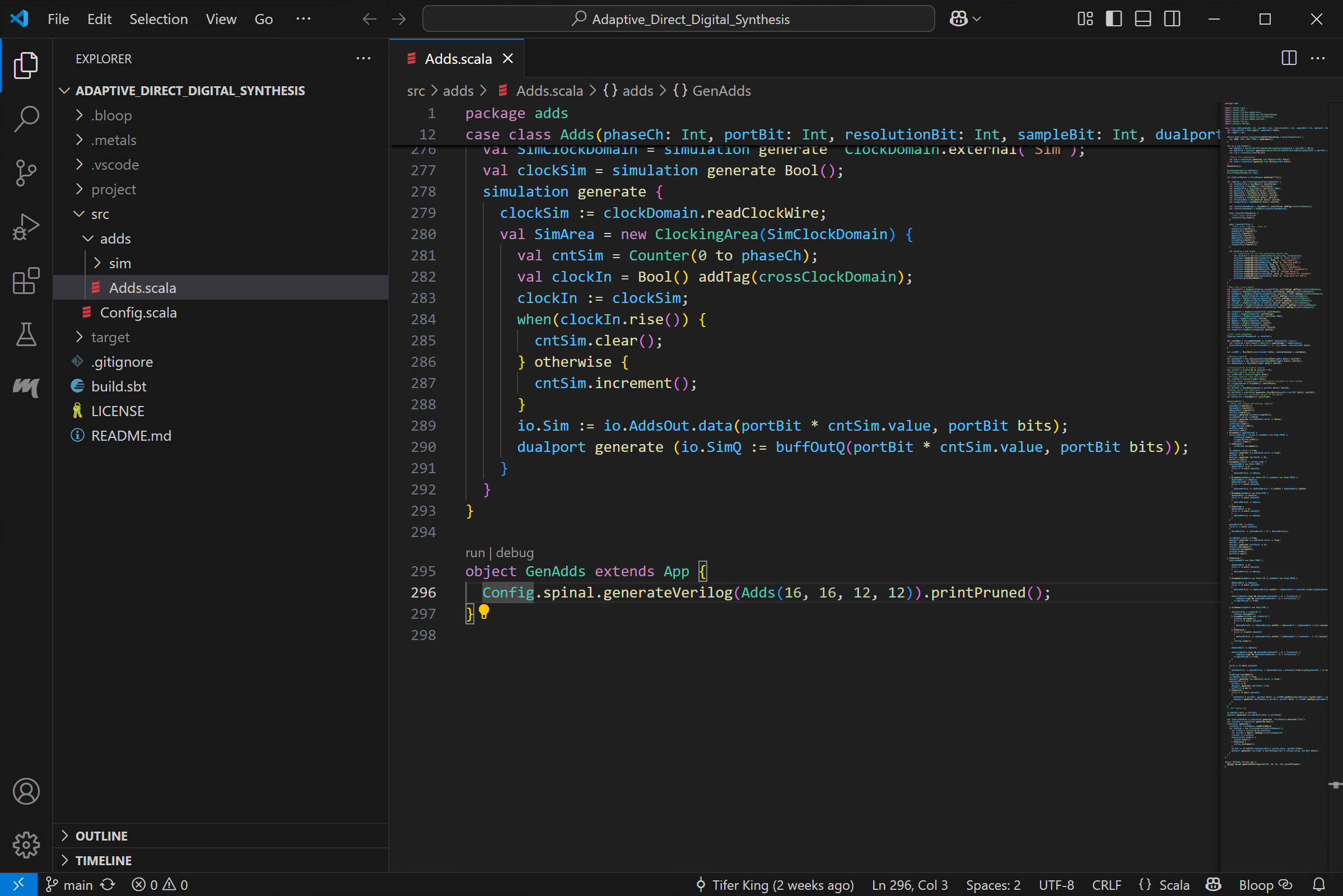
Task: Expand the target folder
Action: [x=80, y=337]
